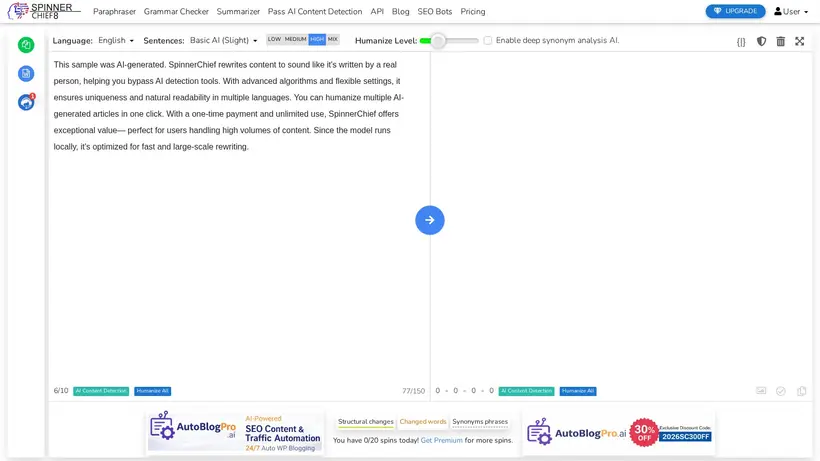Enable deep synonym analysis AI checkbox
Image resolution: width=820 pixels, height=461 pixels.
(x=487, y=40)
